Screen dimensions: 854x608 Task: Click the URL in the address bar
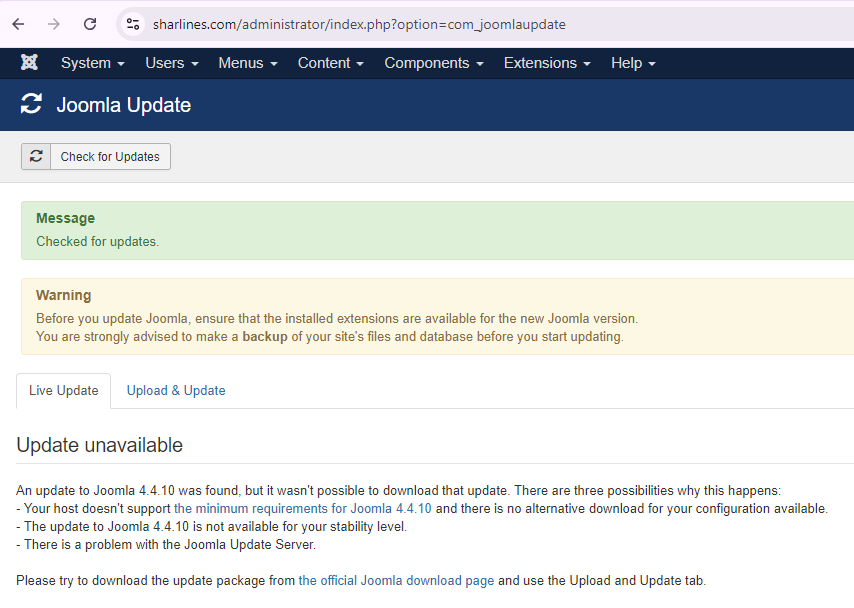click(x=359, y=25)
